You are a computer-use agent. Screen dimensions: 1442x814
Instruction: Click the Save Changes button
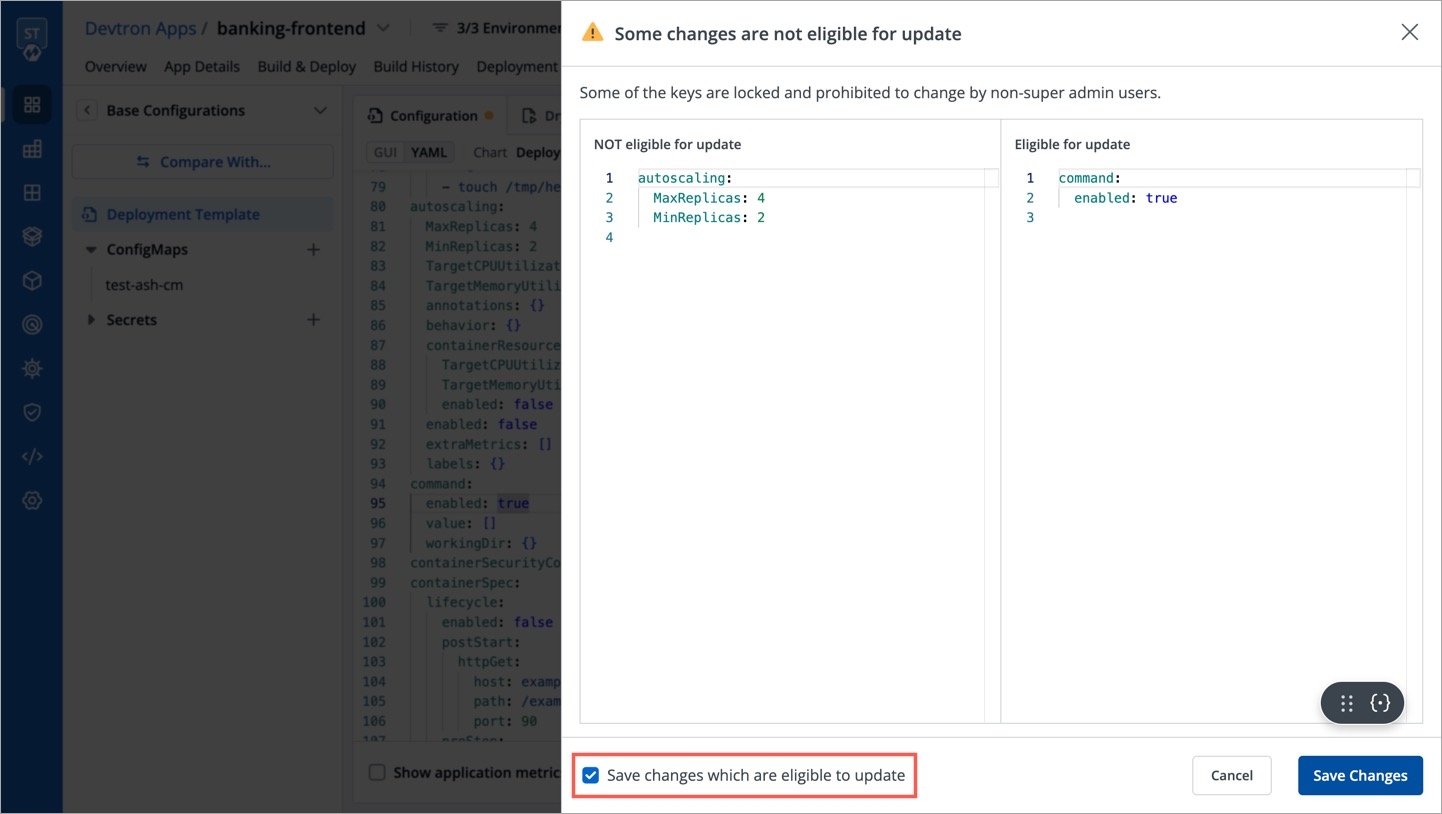(1359, 775)
